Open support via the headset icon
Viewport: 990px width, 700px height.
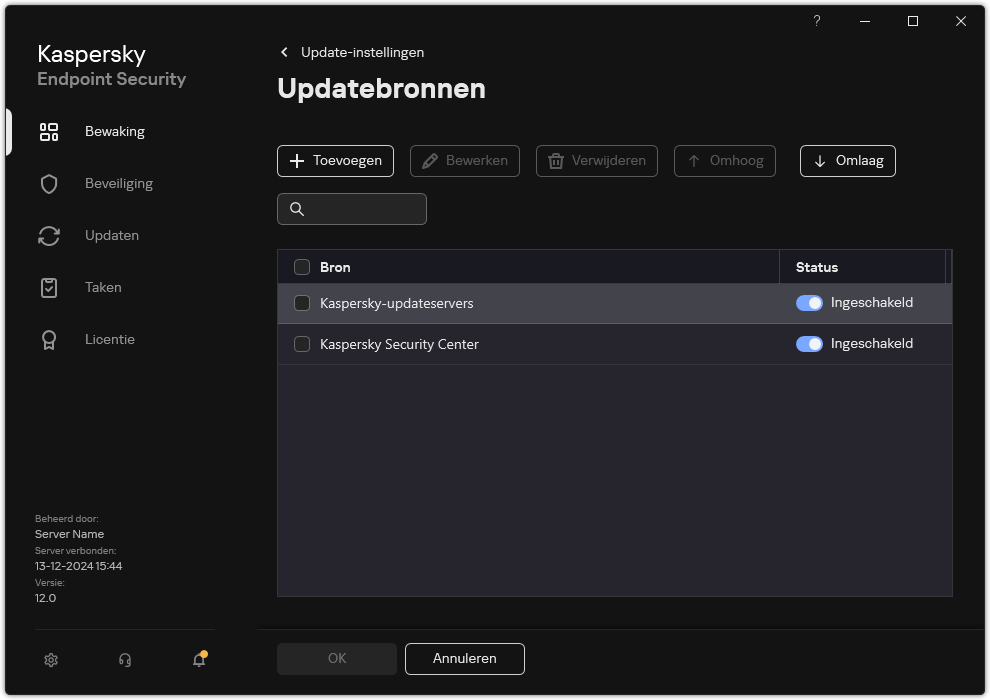[124, 660]
